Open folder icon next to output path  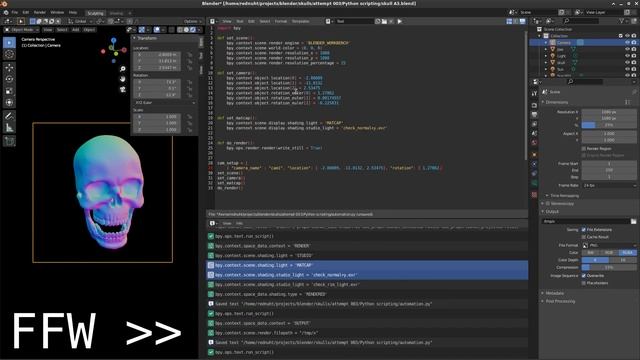click(x=633, y=221)
